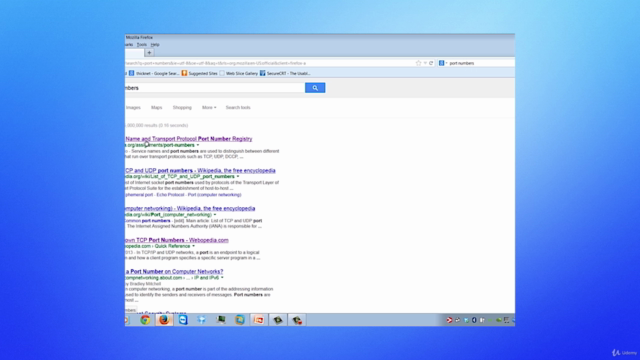
Task: Open 'a Port Number on Computer Networks?' result
Action: pyautogui.click(x=174, y=271)
